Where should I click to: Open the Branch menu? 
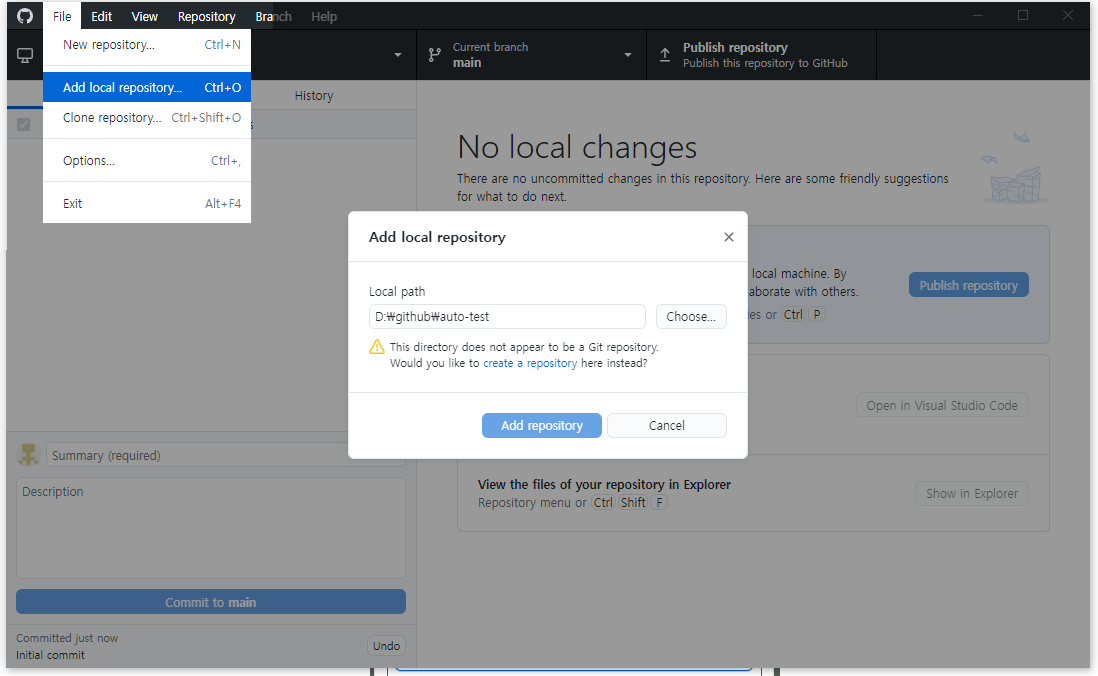coord(273,16)
